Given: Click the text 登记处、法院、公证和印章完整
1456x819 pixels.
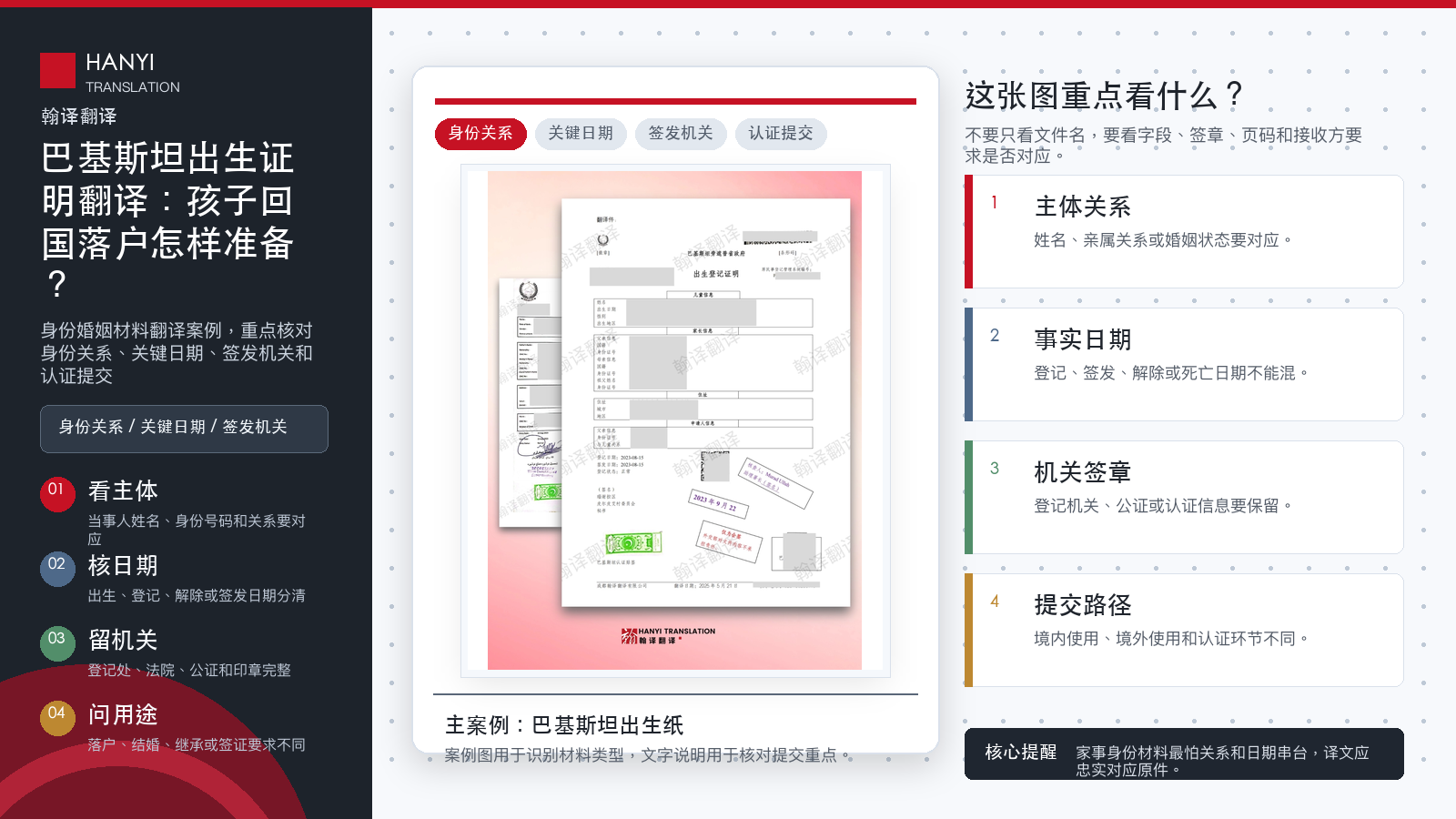Looking at the screenshot, I should pyautogui.click(x=189, y=671).
